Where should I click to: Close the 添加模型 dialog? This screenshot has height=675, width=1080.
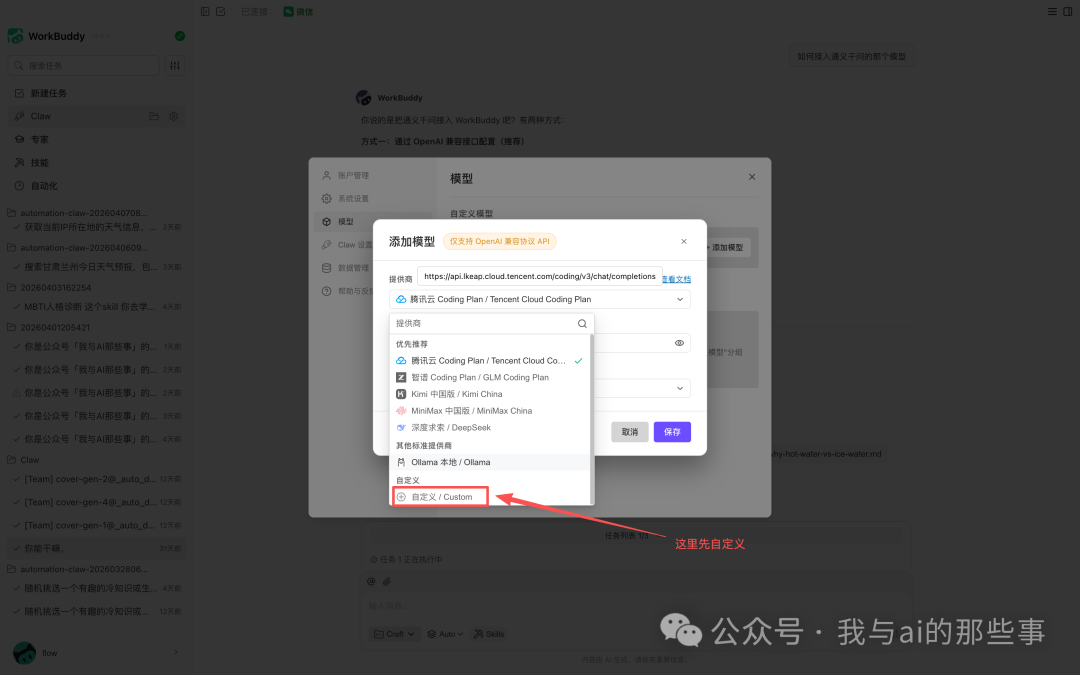(684, 241)
